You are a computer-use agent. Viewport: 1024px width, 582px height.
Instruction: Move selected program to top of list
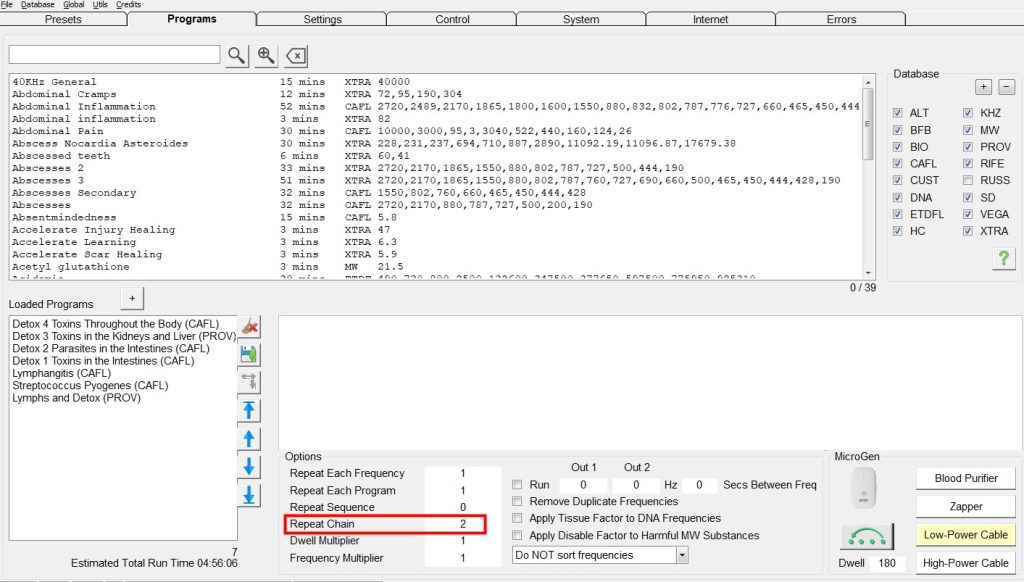[x=250, y=411]
